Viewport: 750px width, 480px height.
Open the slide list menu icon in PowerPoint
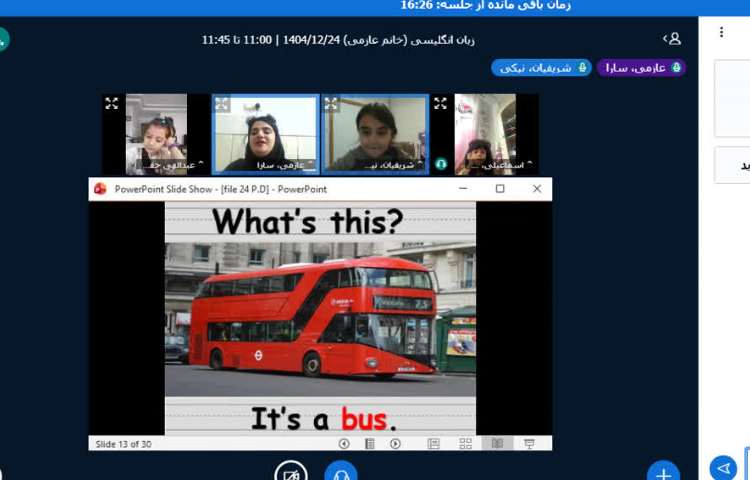pos(369,444)
